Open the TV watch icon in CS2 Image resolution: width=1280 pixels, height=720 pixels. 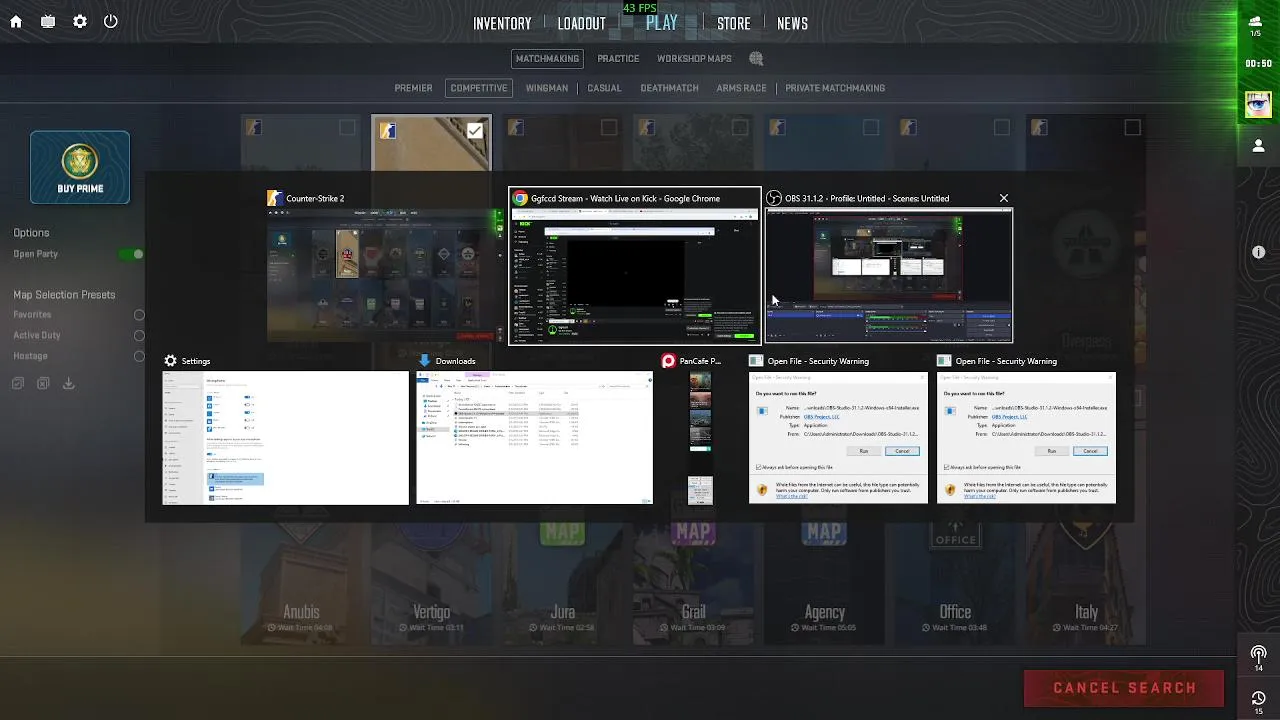click(x=48, y=21)
